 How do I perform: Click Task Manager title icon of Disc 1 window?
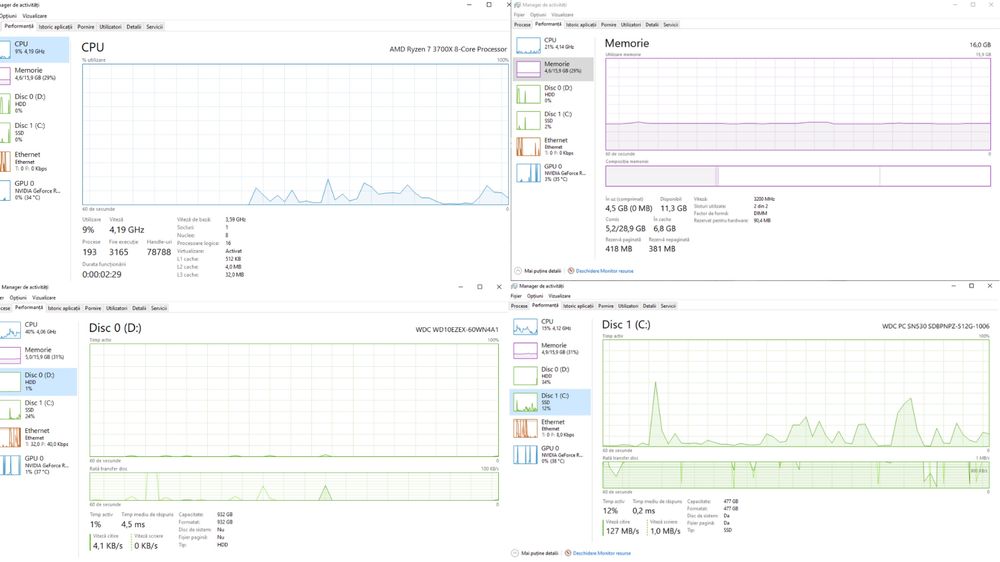tap(515, 286)
